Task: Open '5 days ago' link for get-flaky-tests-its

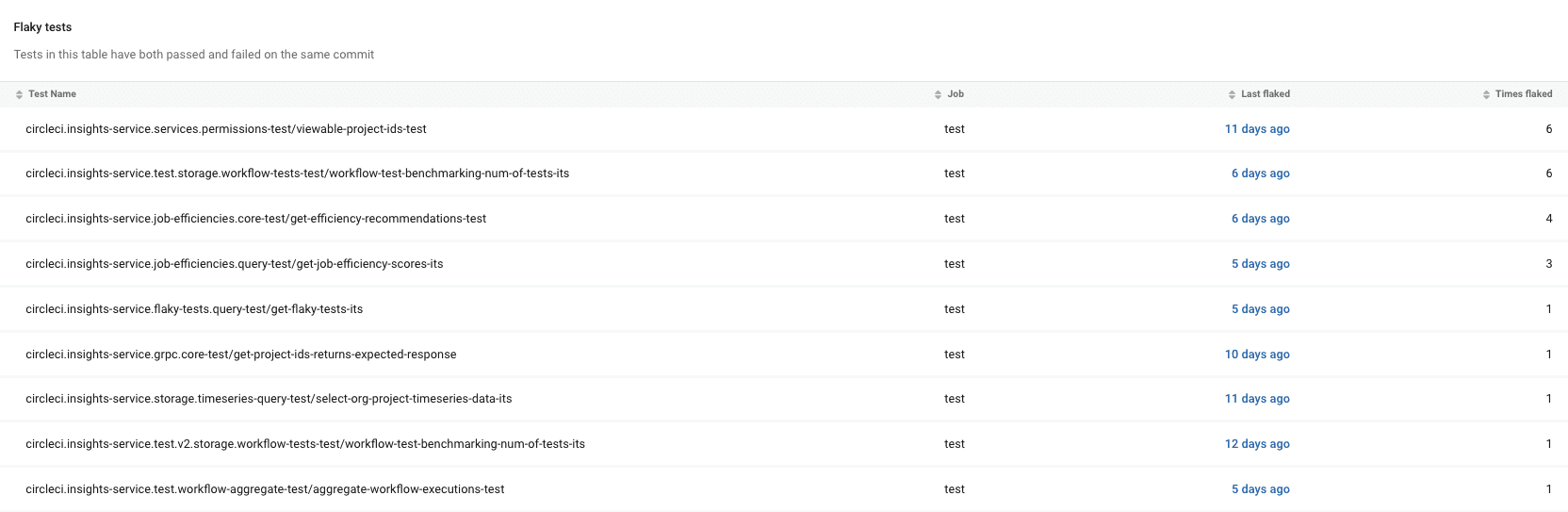Action: [1261, 309]
